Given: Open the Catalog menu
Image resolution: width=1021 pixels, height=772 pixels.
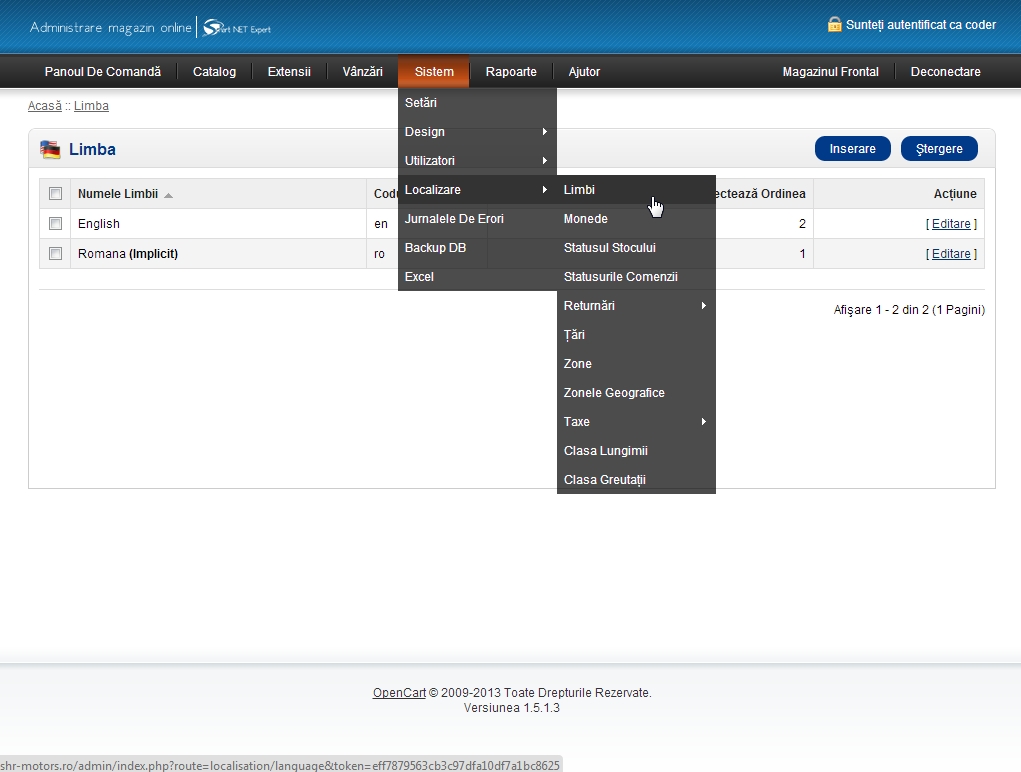Looking at the screenshot, I should coord(214,72).
